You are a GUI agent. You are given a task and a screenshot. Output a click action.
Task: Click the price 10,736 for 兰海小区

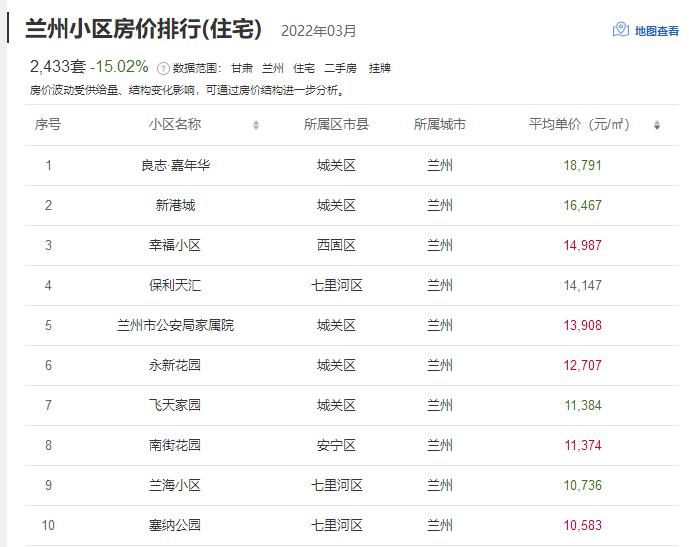tap(583, 485)
